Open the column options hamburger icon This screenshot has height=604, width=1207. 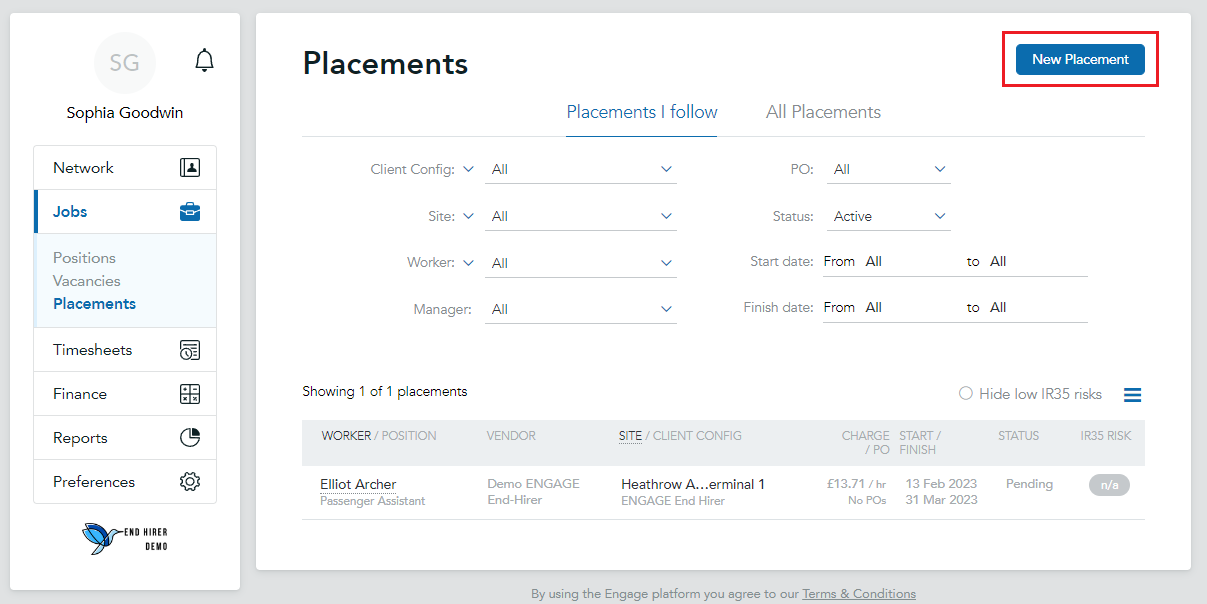pyautogui.click(x=1132, y=395)
